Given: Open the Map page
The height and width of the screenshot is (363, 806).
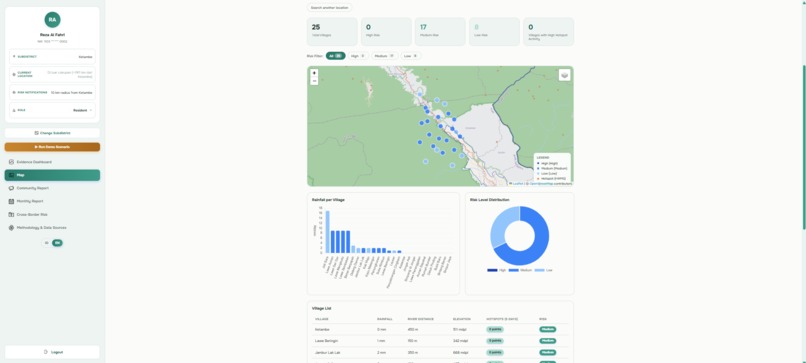Looking at the screenshot, I should click(x=52, y=175).
